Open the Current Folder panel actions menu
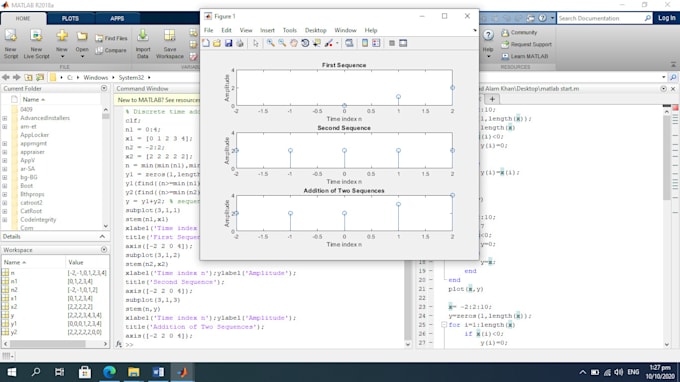The image size is (680, 382). [x=104, y=88]
